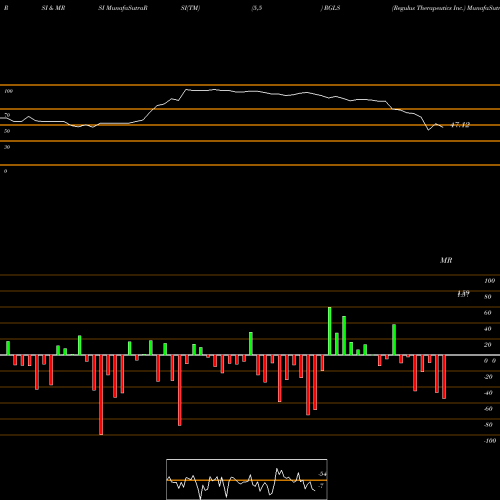Click the MR axis label -60
This screenshot has height=500, width=500.
tap(488, 409)
